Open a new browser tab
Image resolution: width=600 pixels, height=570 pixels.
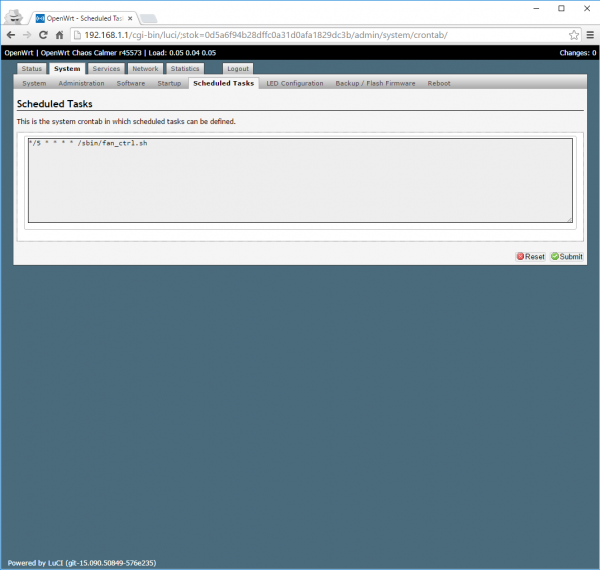(x=147, y=18)
